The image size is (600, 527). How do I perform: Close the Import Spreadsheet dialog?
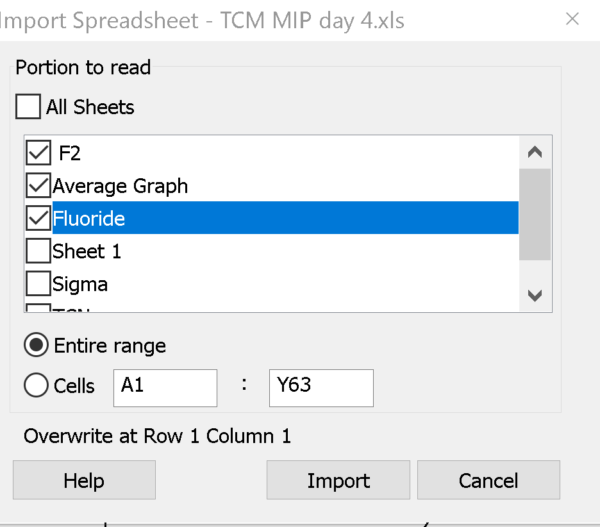(572, 19)
